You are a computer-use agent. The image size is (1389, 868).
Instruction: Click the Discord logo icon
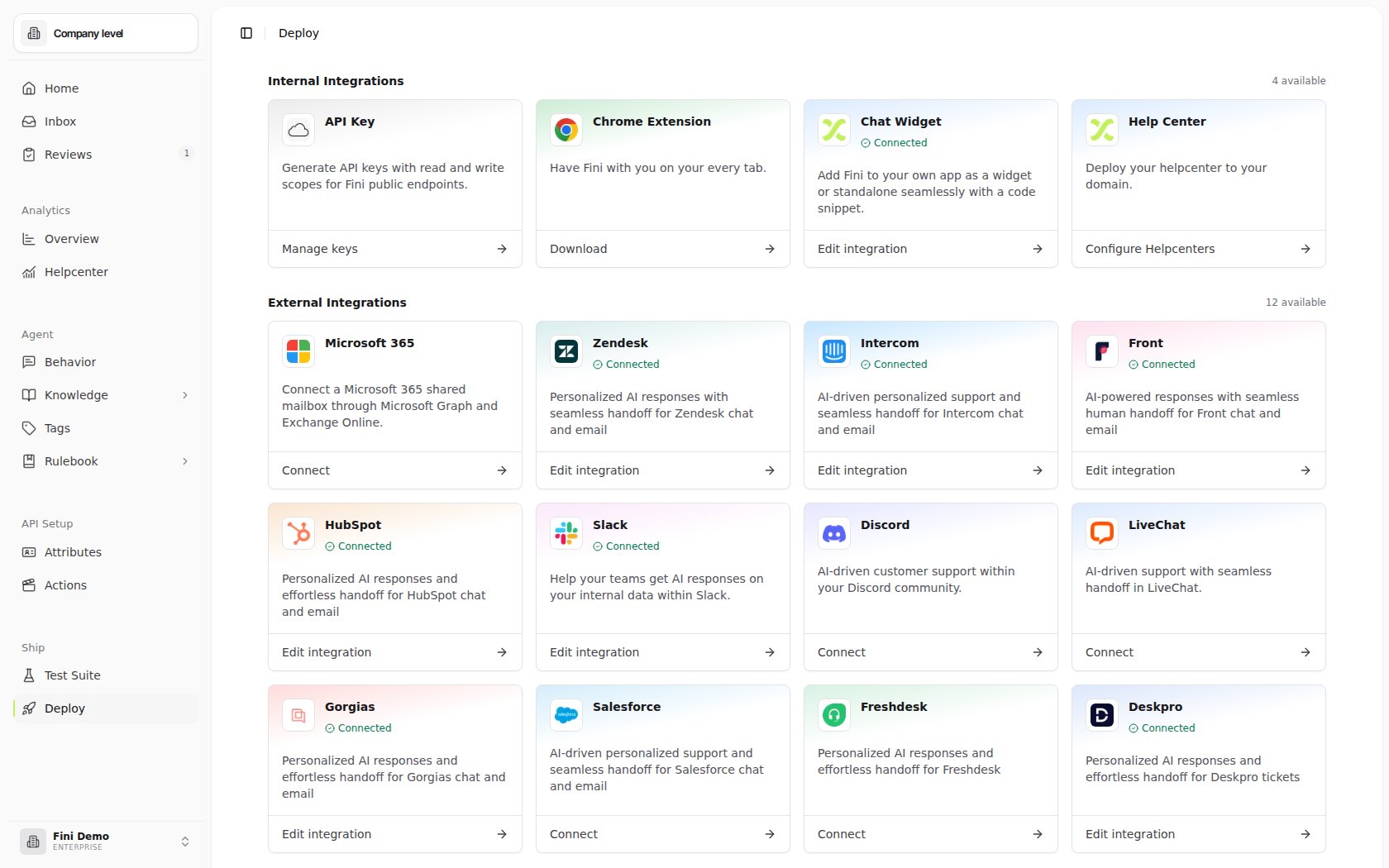834,533
